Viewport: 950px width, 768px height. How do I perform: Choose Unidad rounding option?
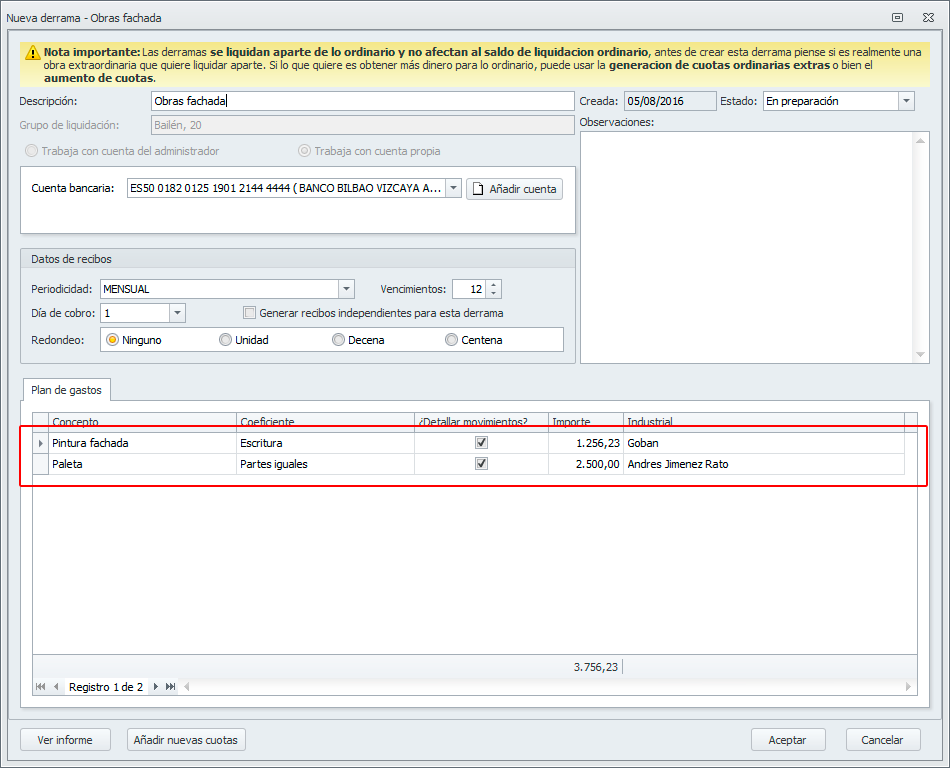pyautogui.click(x=225, y=340)
